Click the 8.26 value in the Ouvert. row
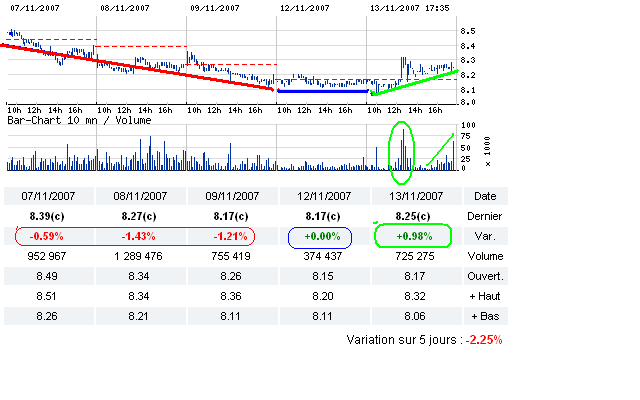The height and width of the screenshot is (400, 640). coord(231,276)
